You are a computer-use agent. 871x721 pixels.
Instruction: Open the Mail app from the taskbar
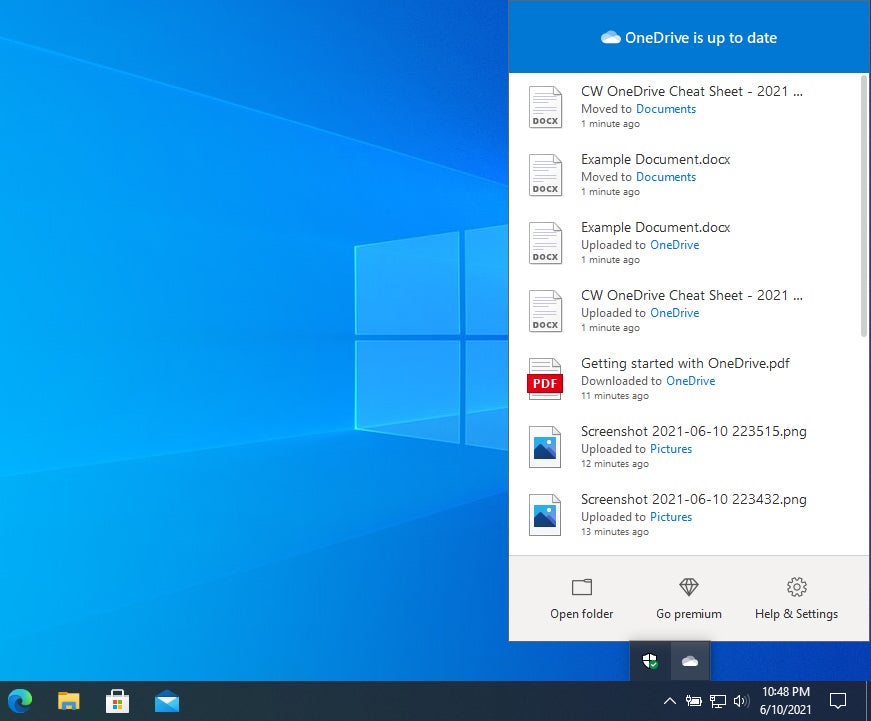pos(167,701)
